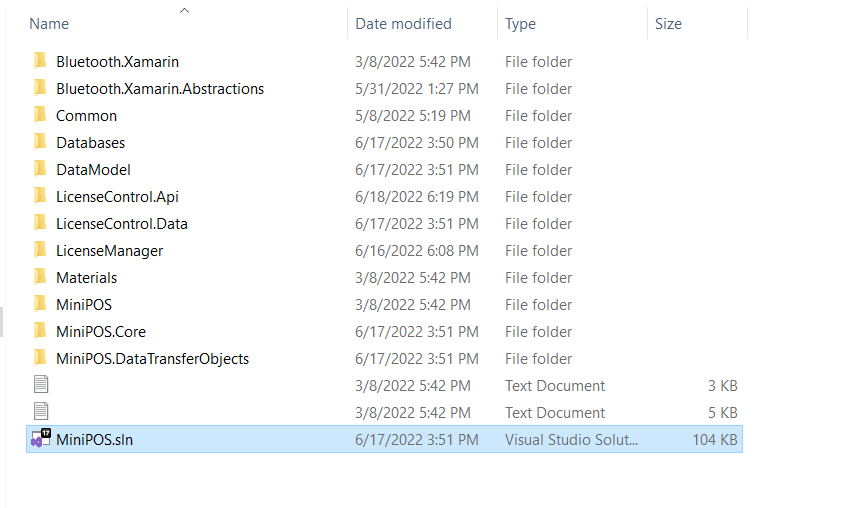Sort files by Date modified column

pyautogui.click(x=403, y=24)
